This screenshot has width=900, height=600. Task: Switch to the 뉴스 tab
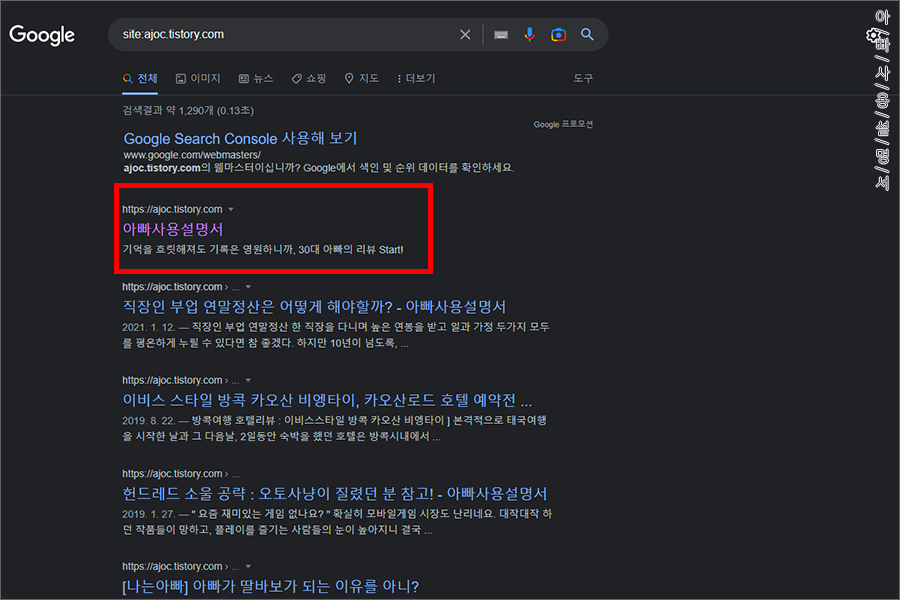256,79
